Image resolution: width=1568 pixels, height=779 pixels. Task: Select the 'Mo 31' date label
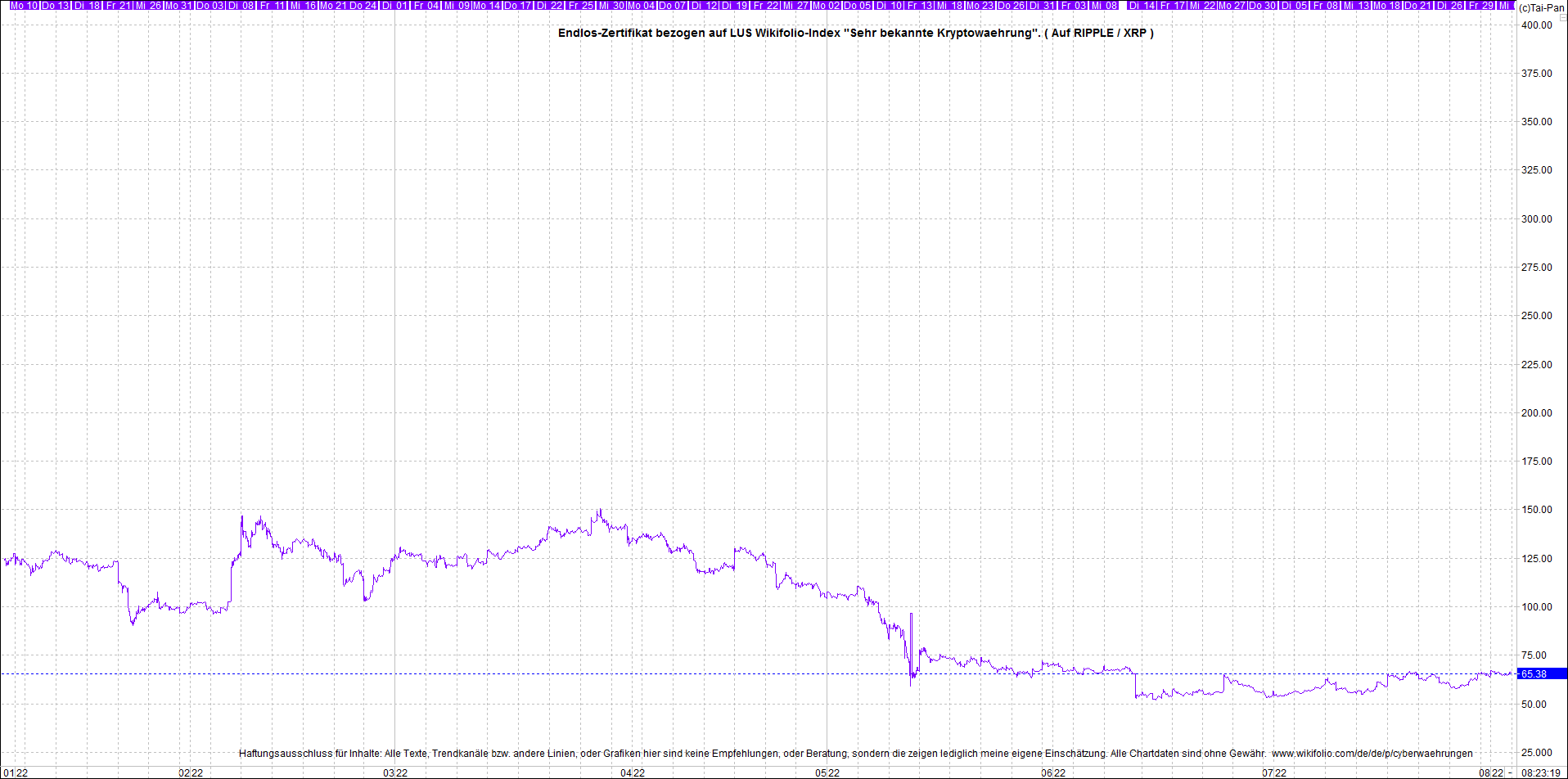click(178, 6)
